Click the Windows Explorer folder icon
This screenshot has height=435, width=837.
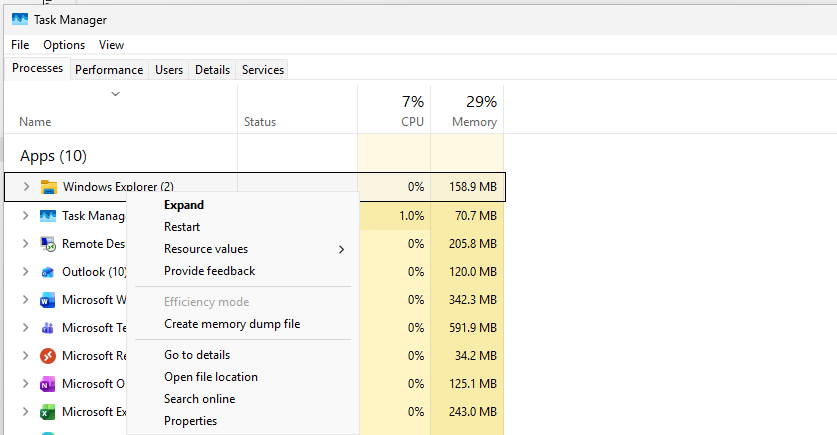[49, 187]
